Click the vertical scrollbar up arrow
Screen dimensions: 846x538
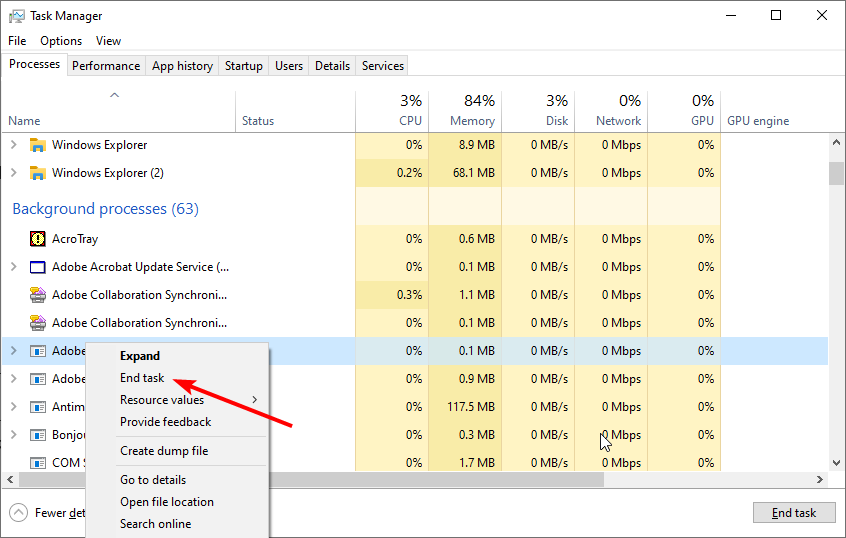pyautogui.click(x=836, y=142)
